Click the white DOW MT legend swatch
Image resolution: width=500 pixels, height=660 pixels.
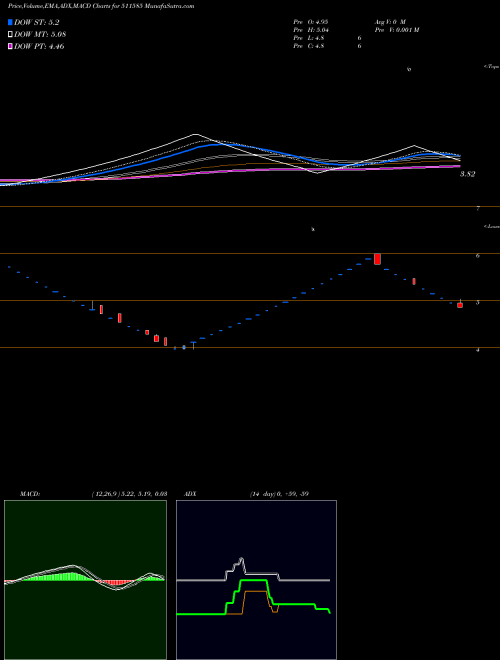point(10,35)
